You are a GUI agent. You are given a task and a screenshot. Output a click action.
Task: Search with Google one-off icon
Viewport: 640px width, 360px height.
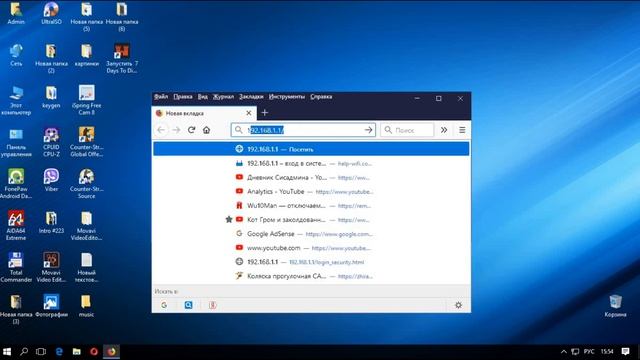(164, 305)
